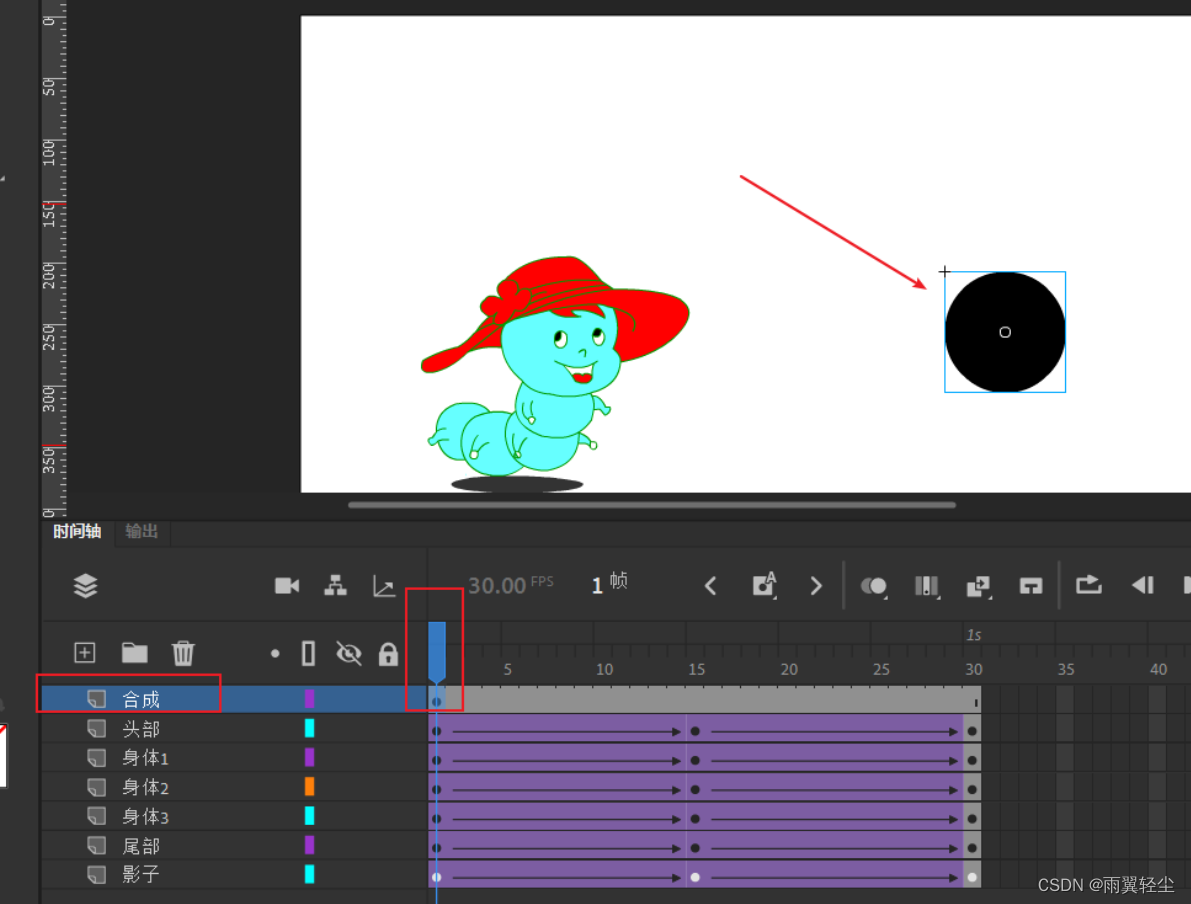Toggle show all layers as outlines
The height and width of the screenshot is (904, 1191).
[x=308, y=654]
